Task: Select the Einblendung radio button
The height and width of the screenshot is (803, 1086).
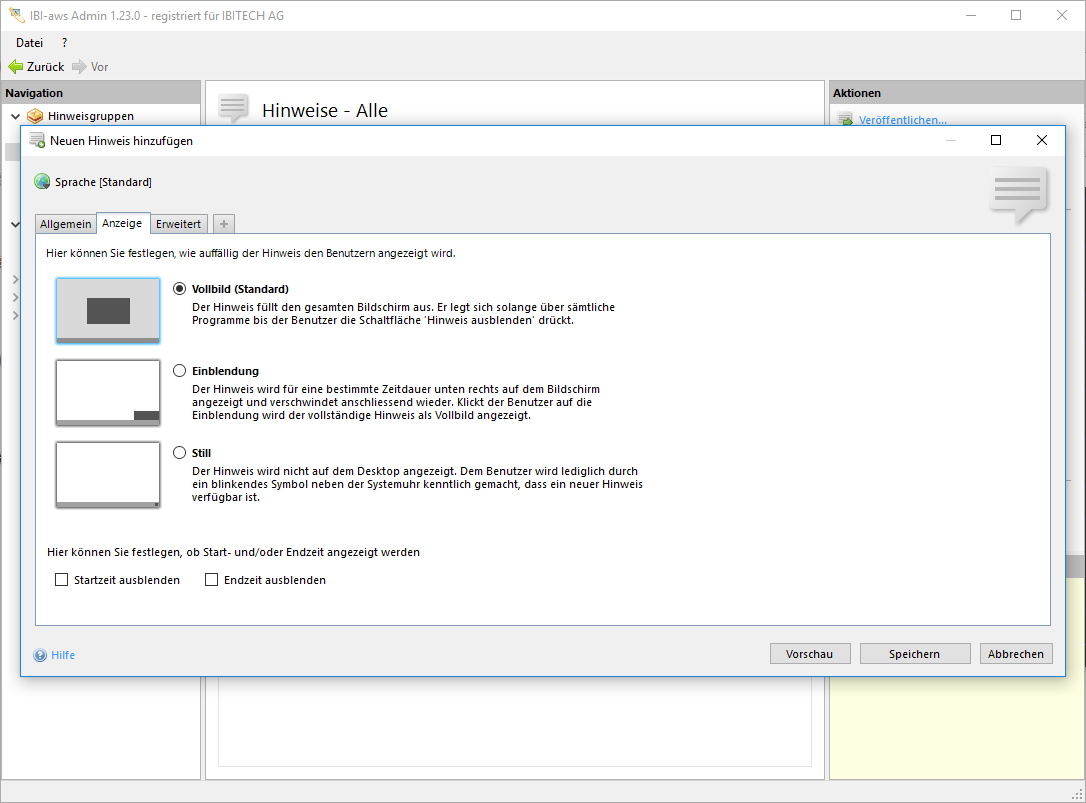Action: 180,371
